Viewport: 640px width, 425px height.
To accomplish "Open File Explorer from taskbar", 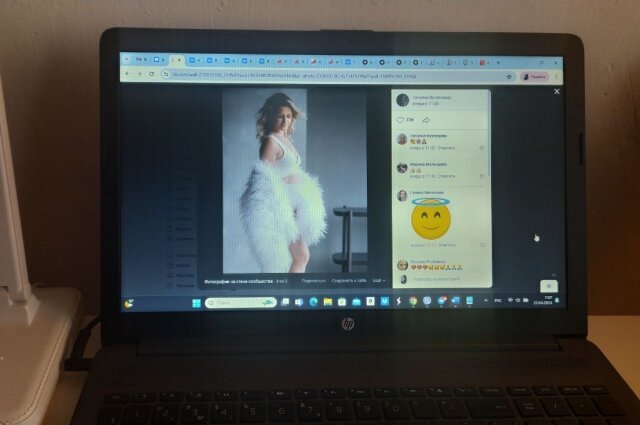I will (x=328, y=301).
